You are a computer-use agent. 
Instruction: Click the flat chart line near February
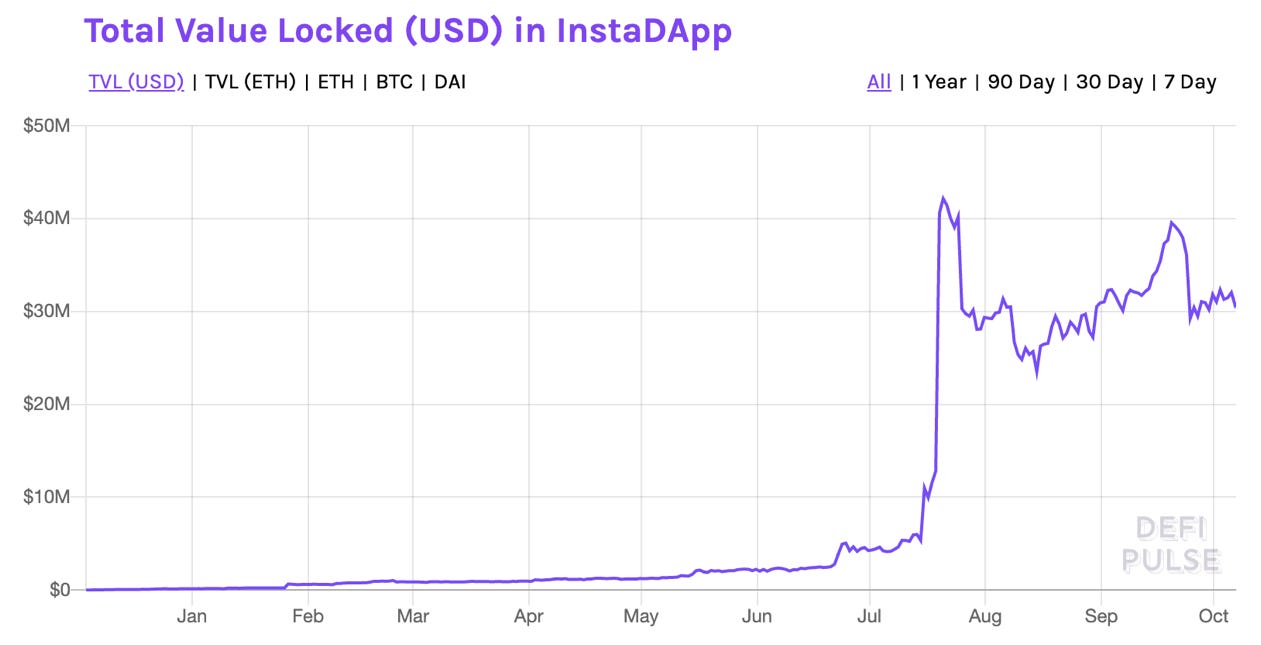click(308, 584)
